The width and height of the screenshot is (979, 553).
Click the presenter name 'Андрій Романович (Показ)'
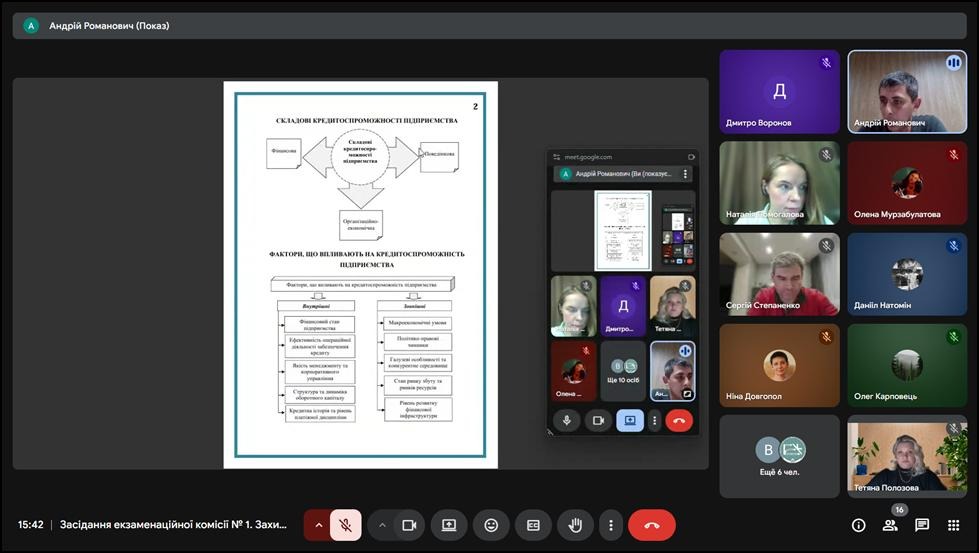click(x=109, y=26)
